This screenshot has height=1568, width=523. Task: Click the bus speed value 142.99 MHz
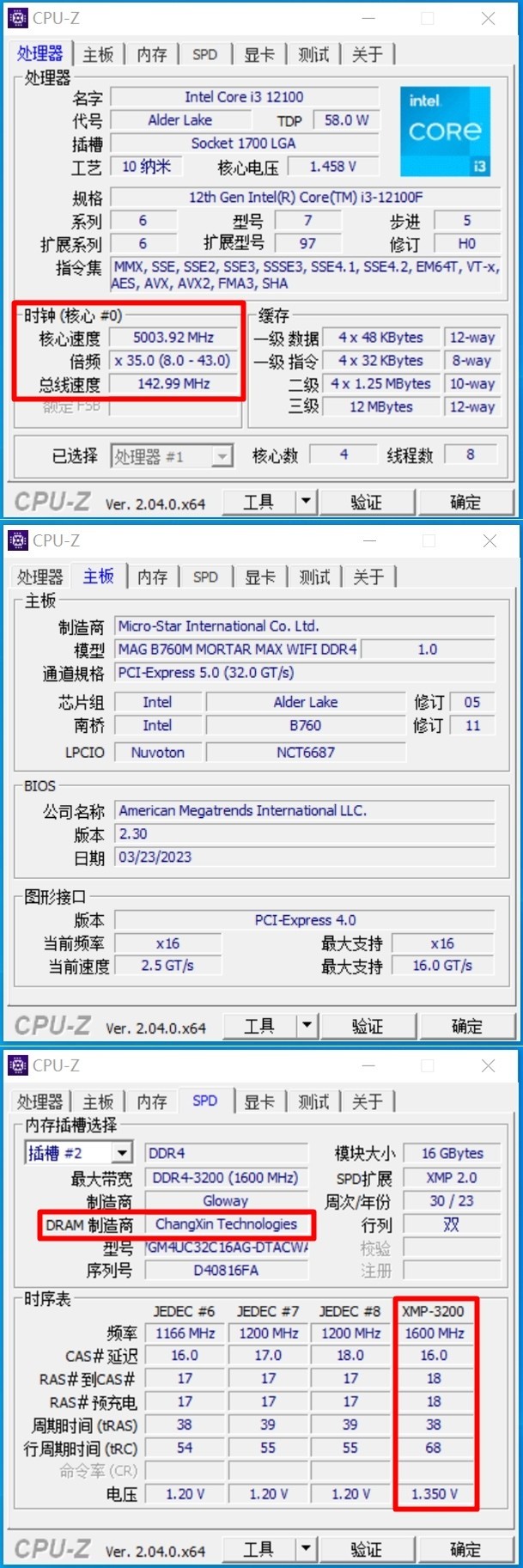(174, 384)
